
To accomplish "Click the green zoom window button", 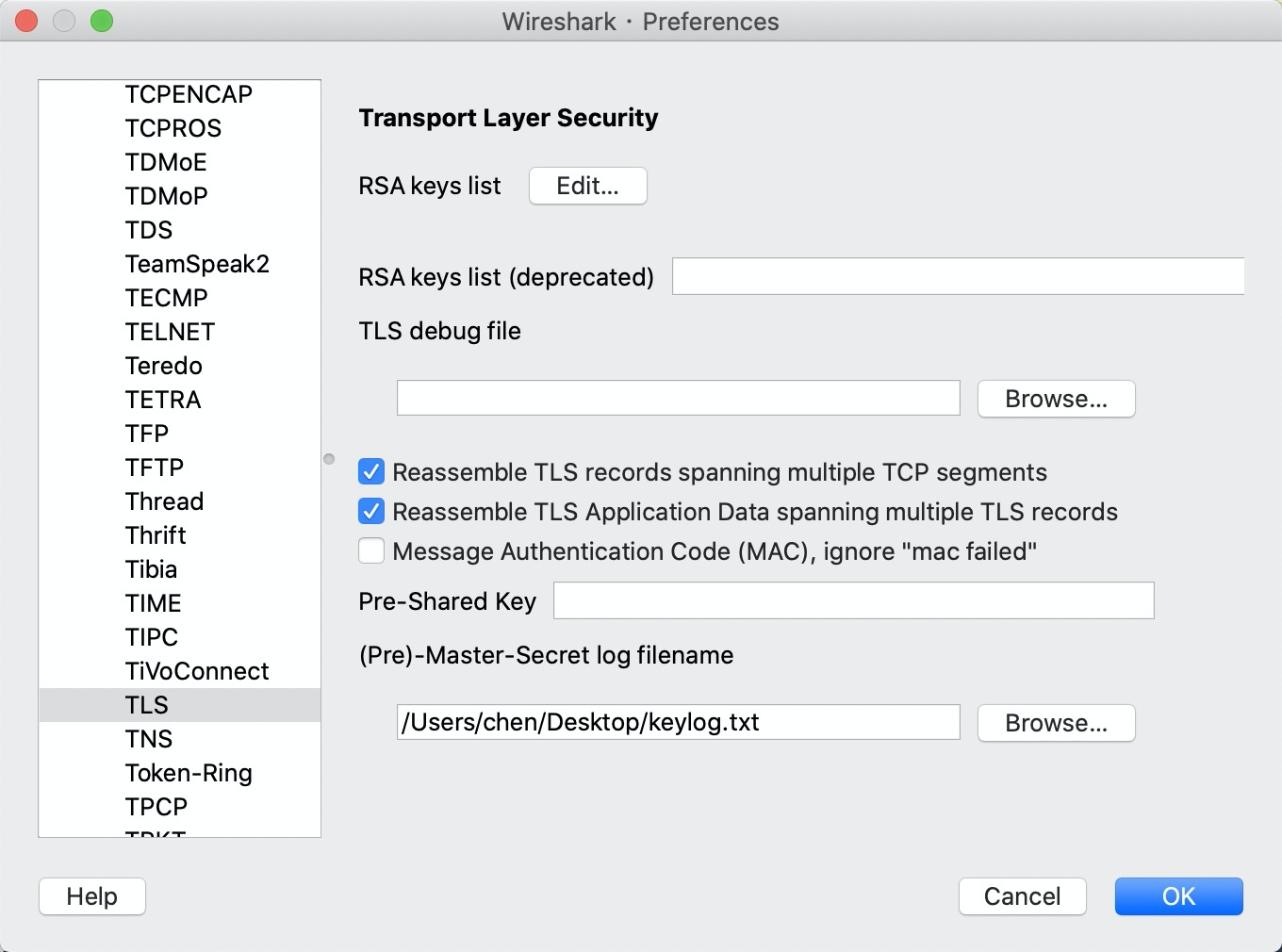I will point(102,21).
